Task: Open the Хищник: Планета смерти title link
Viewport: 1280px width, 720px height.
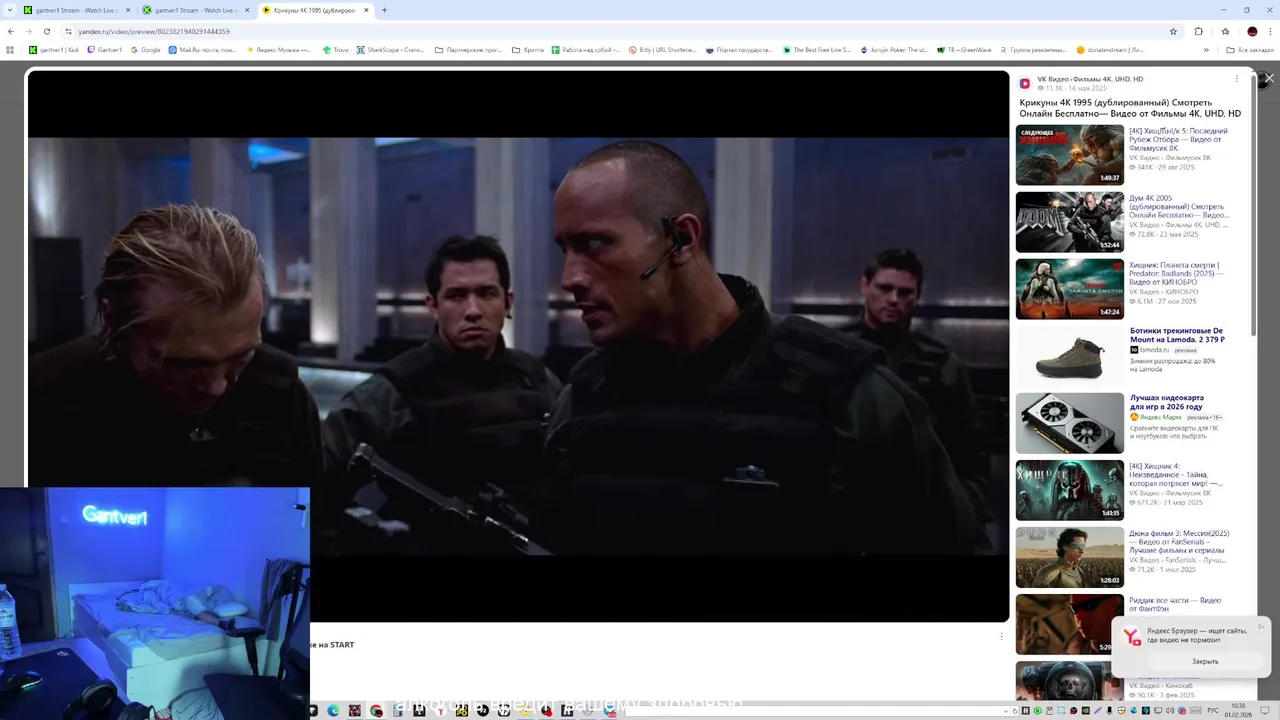Action: click(x=1177, y=274)
